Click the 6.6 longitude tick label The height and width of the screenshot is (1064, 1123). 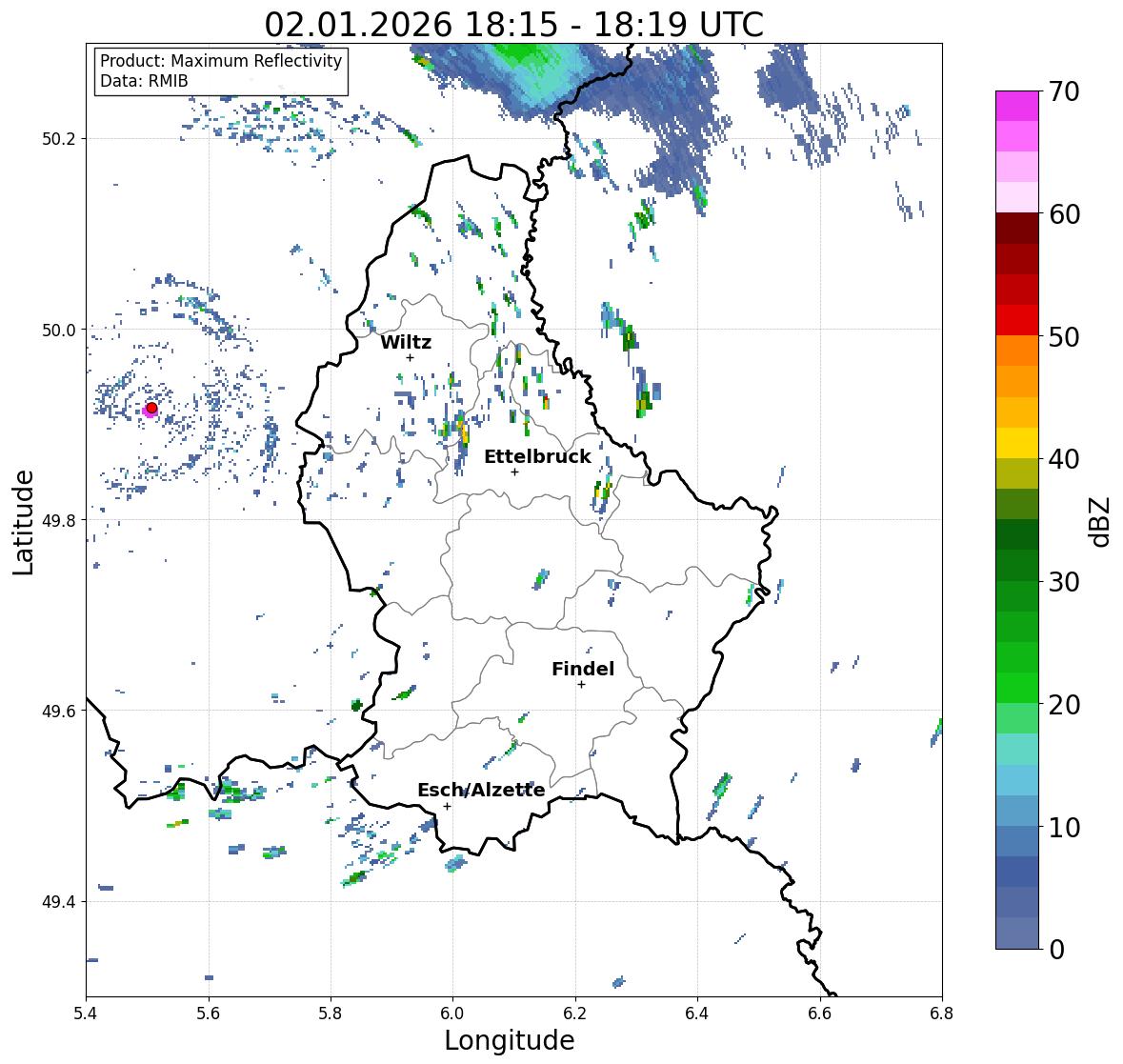pos(820,1013)
